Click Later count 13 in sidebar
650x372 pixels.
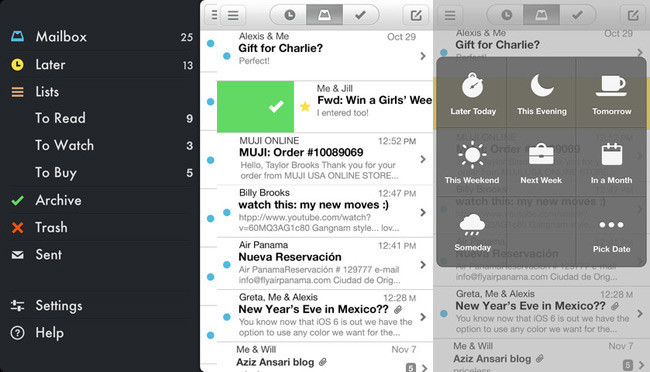tap(187, 66)
